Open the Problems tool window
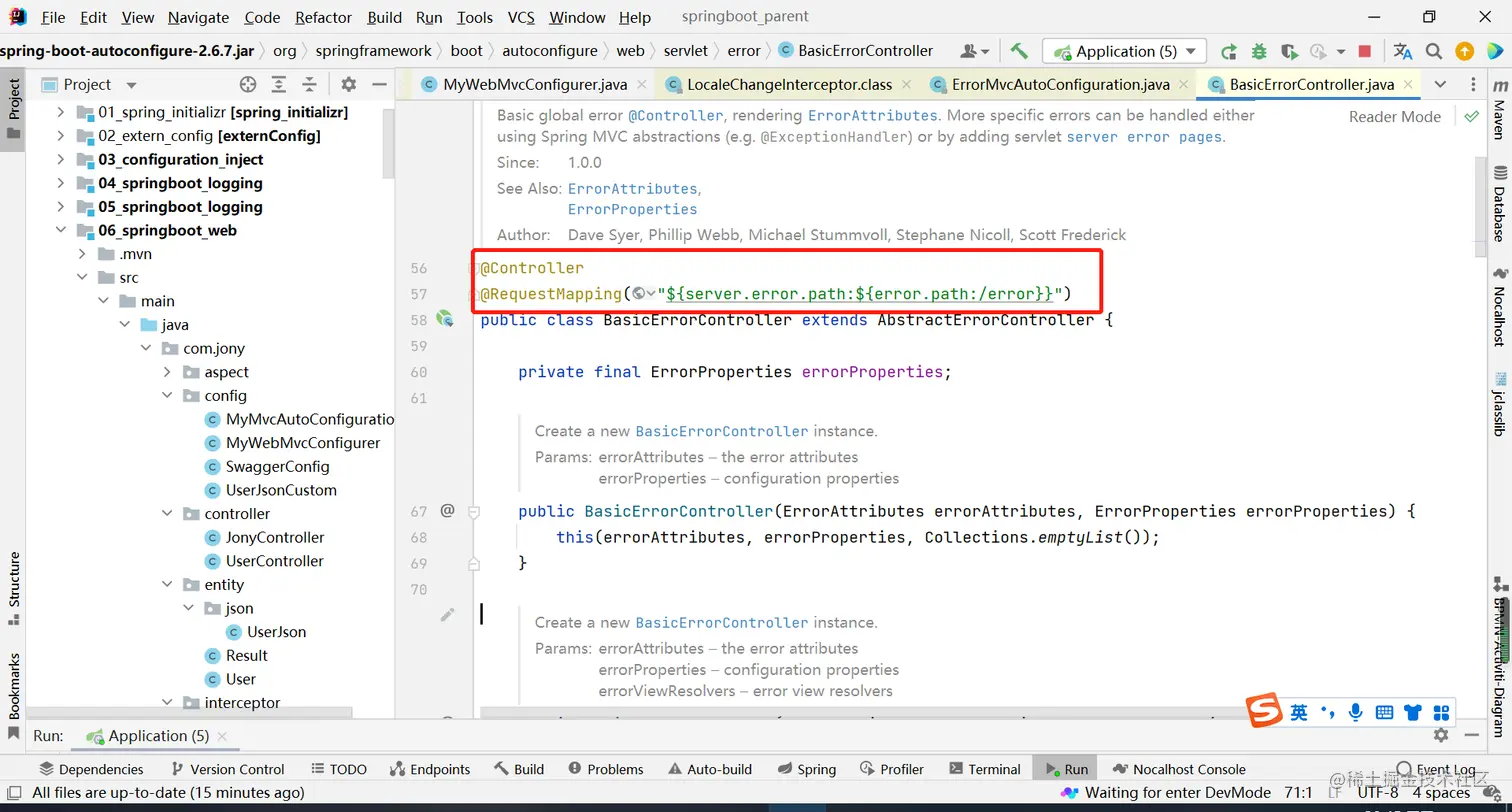Screen dimensions: 1512x812 point(605,769)
